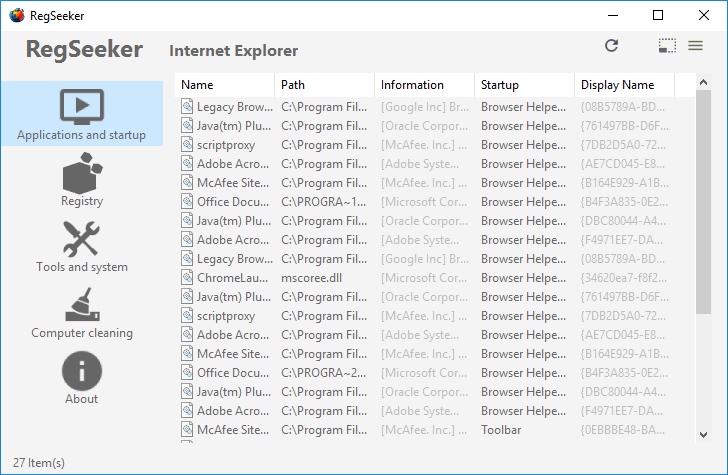Click the selection rectangle icon

coord(667,46)
